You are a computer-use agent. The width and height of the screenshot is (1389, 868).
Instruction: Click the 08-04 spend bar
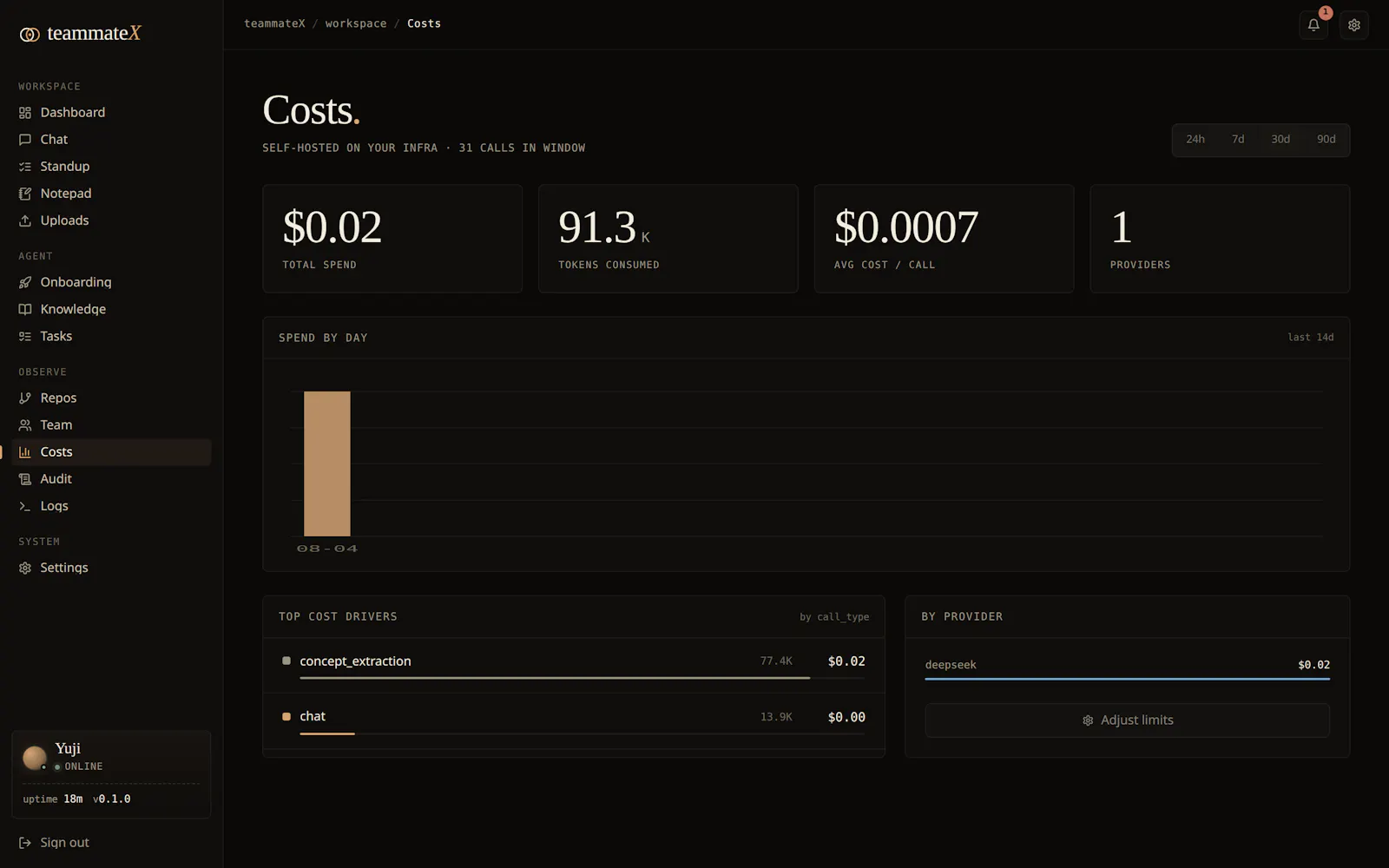(327, 464)
